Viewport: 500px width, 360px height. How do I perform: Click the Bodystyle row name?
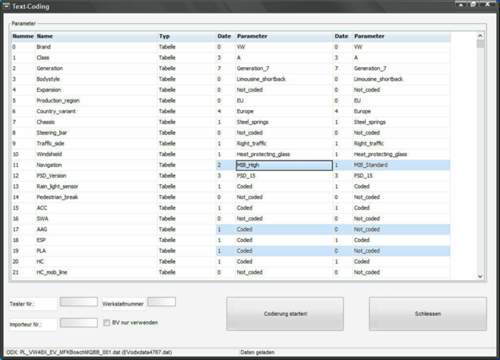(48, 79)
